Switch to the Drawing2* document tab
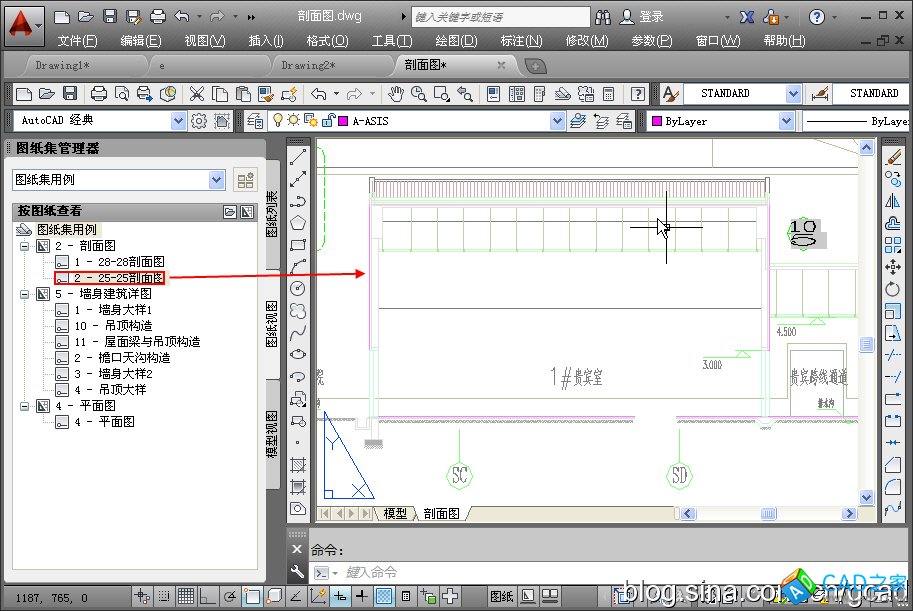 (x=308, y=65)
